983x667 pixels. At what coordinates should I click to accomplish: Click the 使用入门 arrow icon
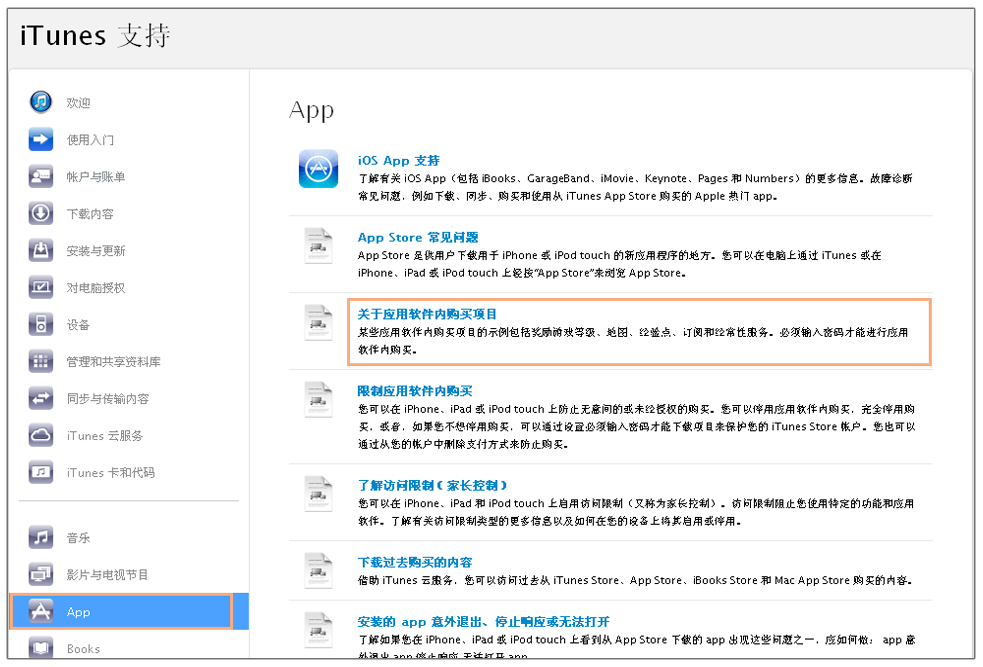pyautogui.click(x=41, y=139)
